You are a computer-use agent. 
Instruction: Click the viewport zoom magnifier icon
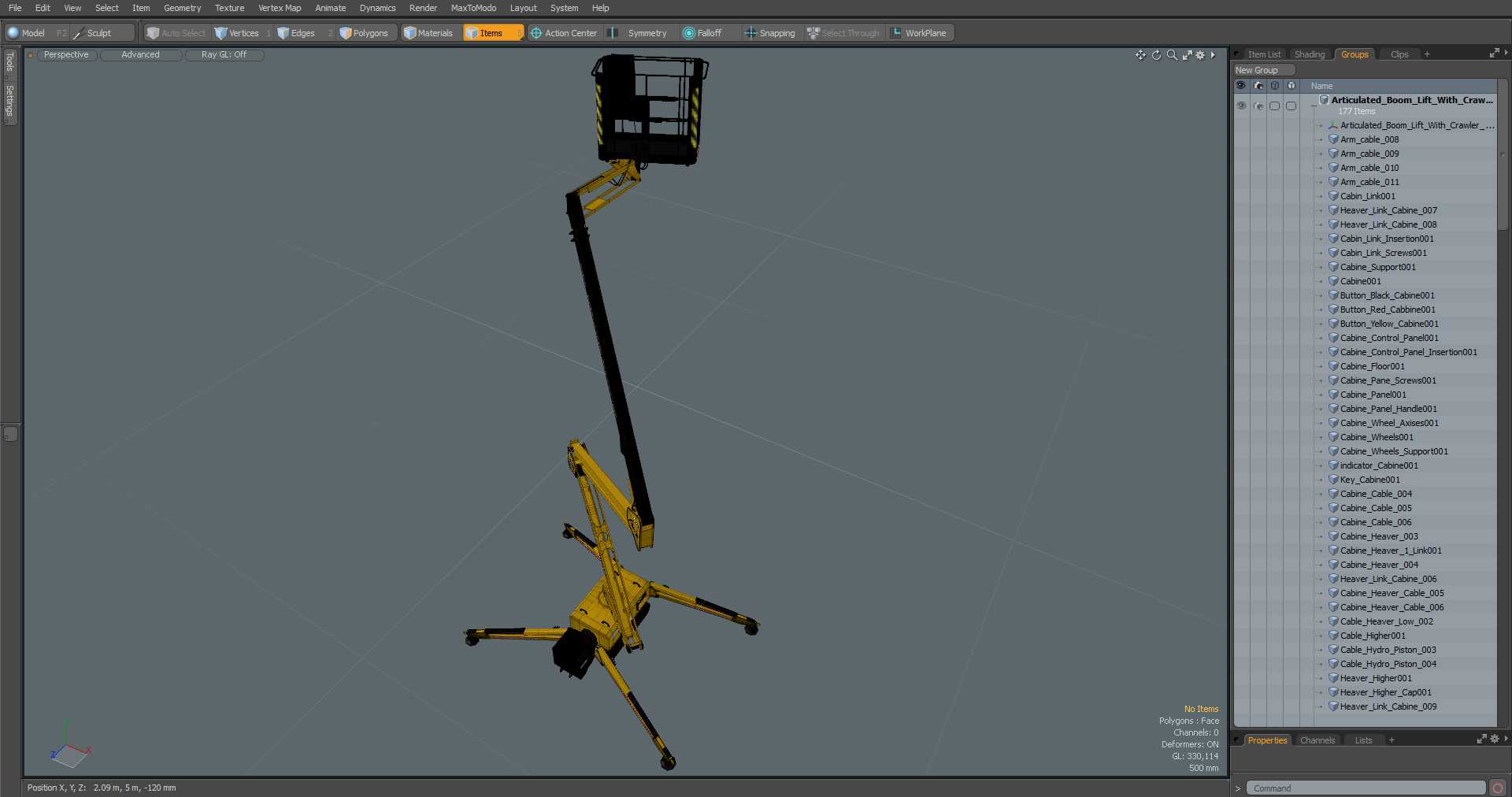1172,55
